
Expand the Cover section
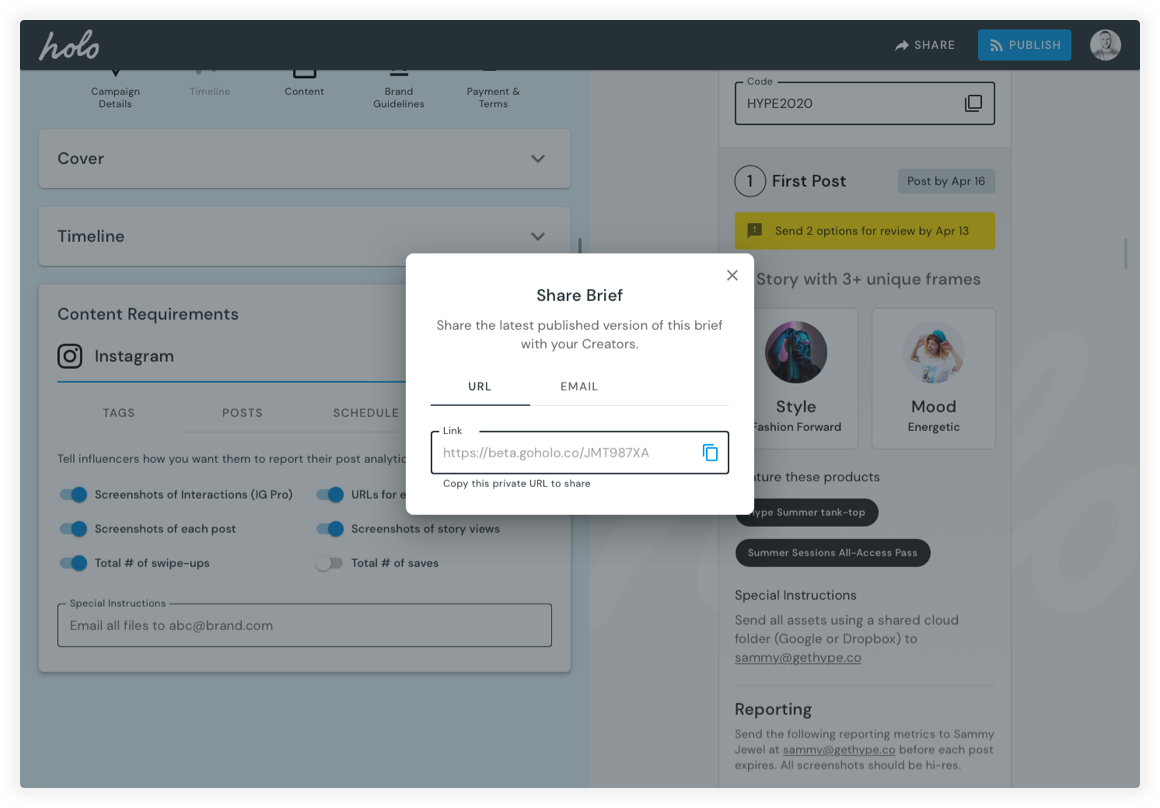(538, 159)
